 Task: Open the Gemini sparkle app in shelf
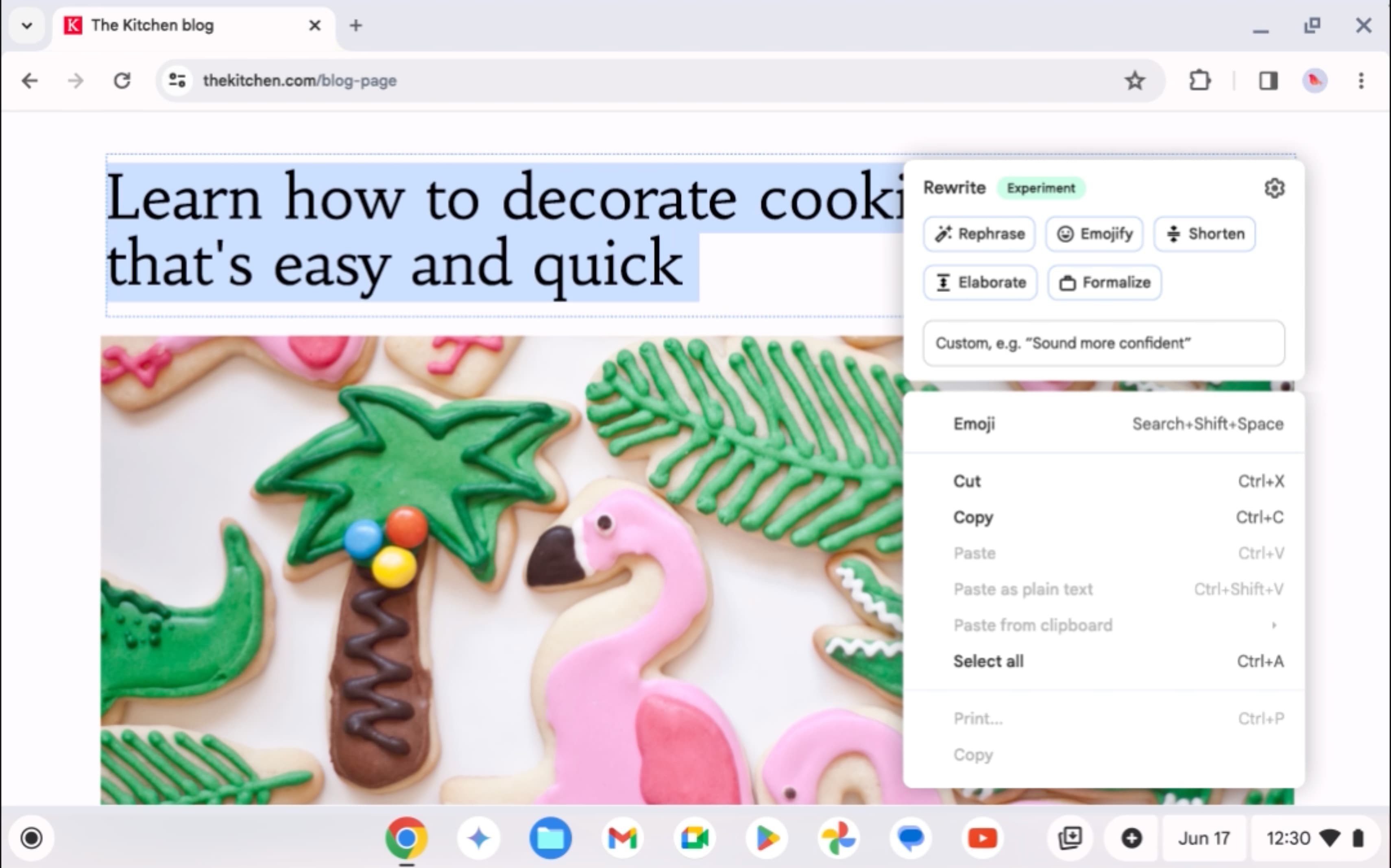[478, 838]
